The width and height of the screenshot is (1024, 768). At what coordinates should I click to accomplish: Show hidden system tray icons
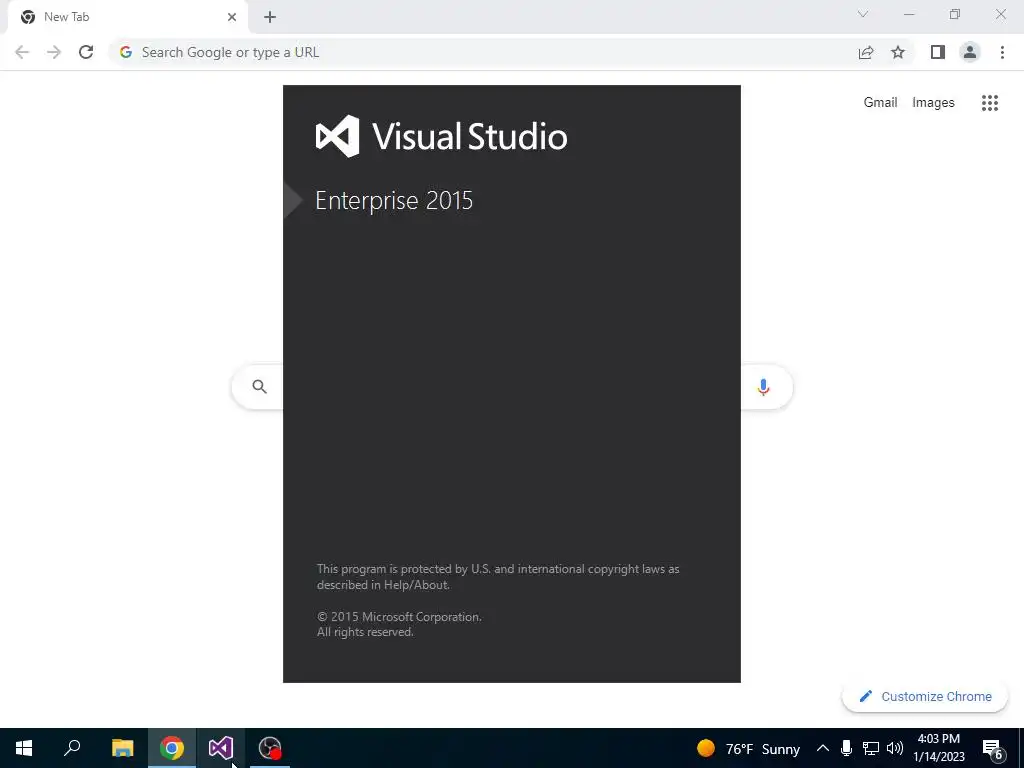(x=823, y=748)
